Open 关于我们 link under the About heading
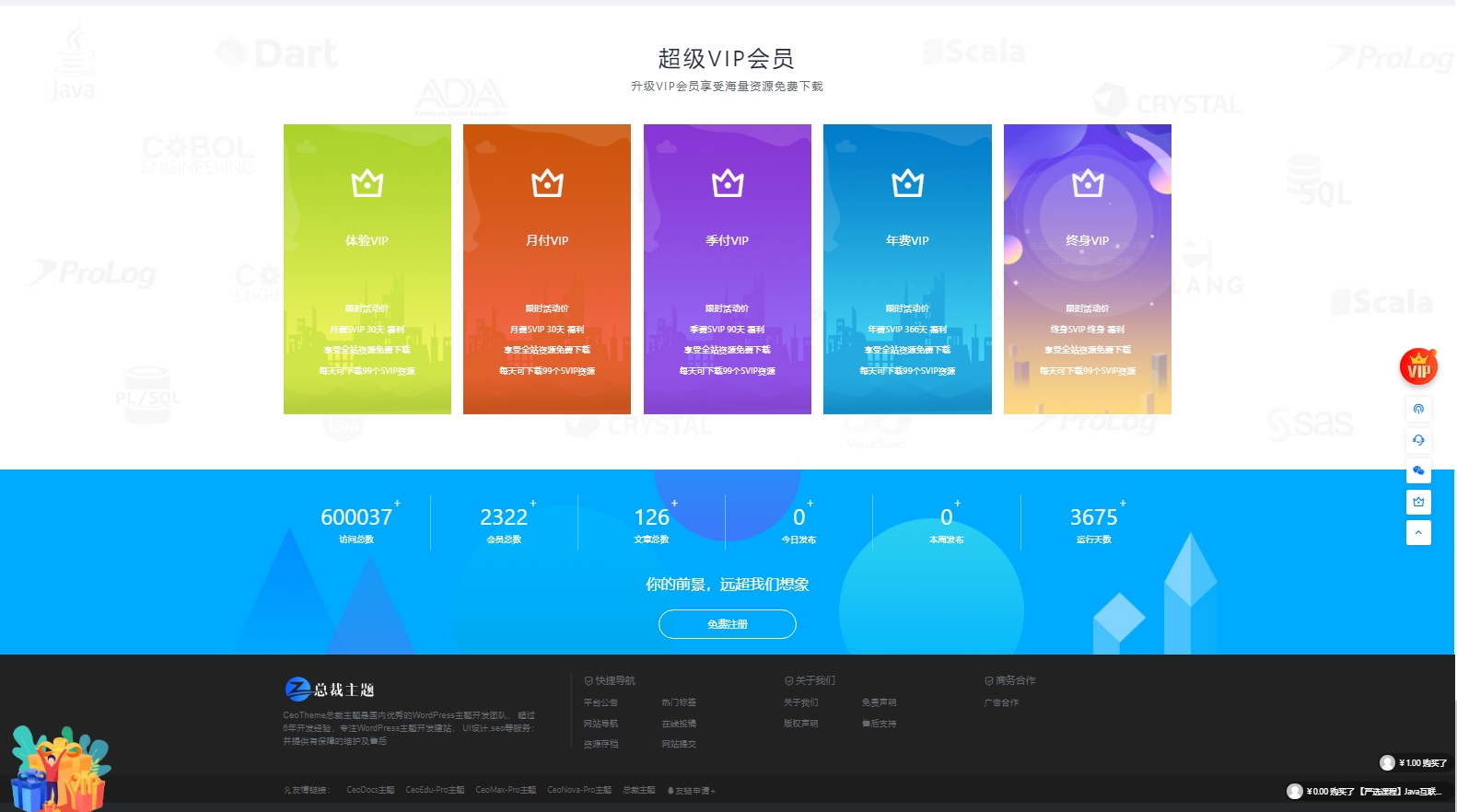 801,702
